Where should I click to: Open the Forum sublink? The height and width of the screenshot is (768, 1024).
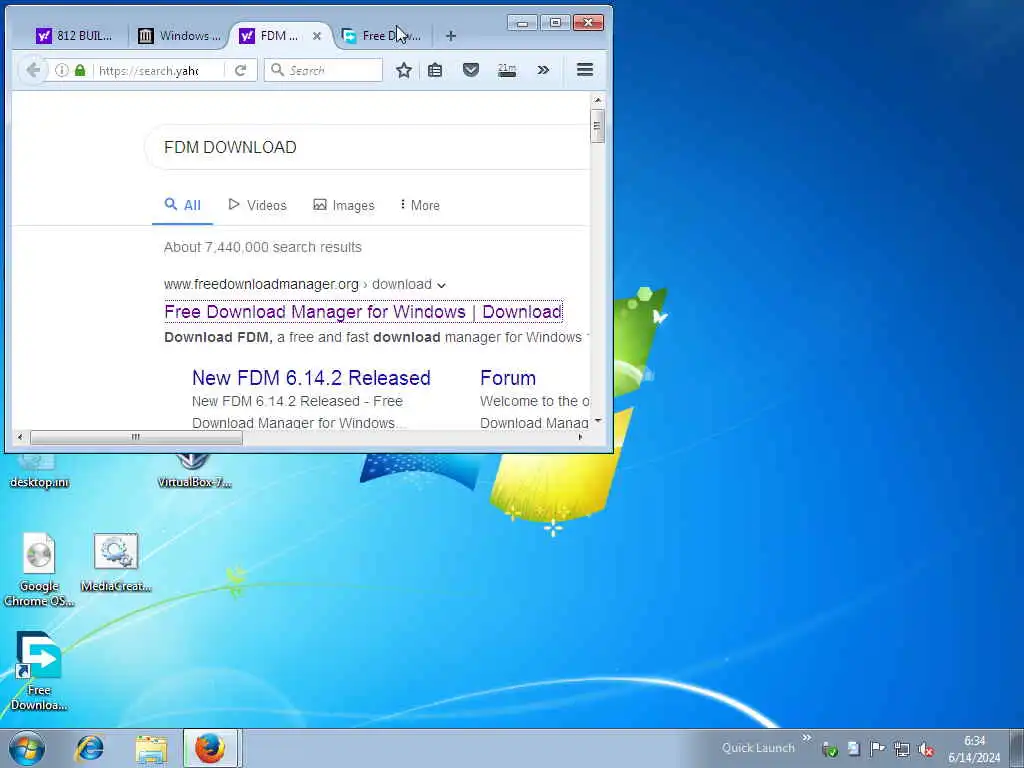(508, 377)
